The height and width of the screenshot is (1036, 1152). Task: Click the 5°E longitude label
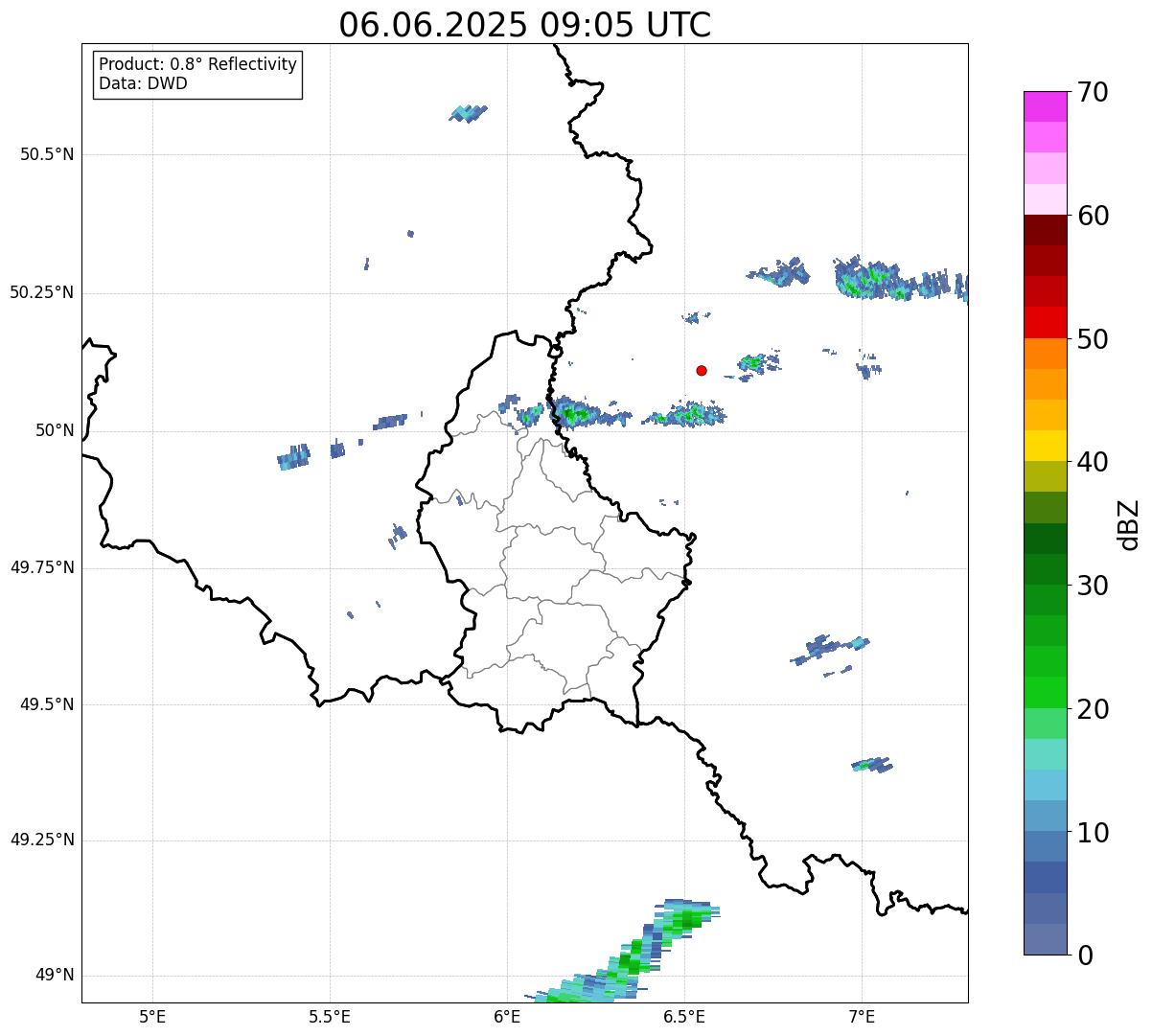[152, 1016]
